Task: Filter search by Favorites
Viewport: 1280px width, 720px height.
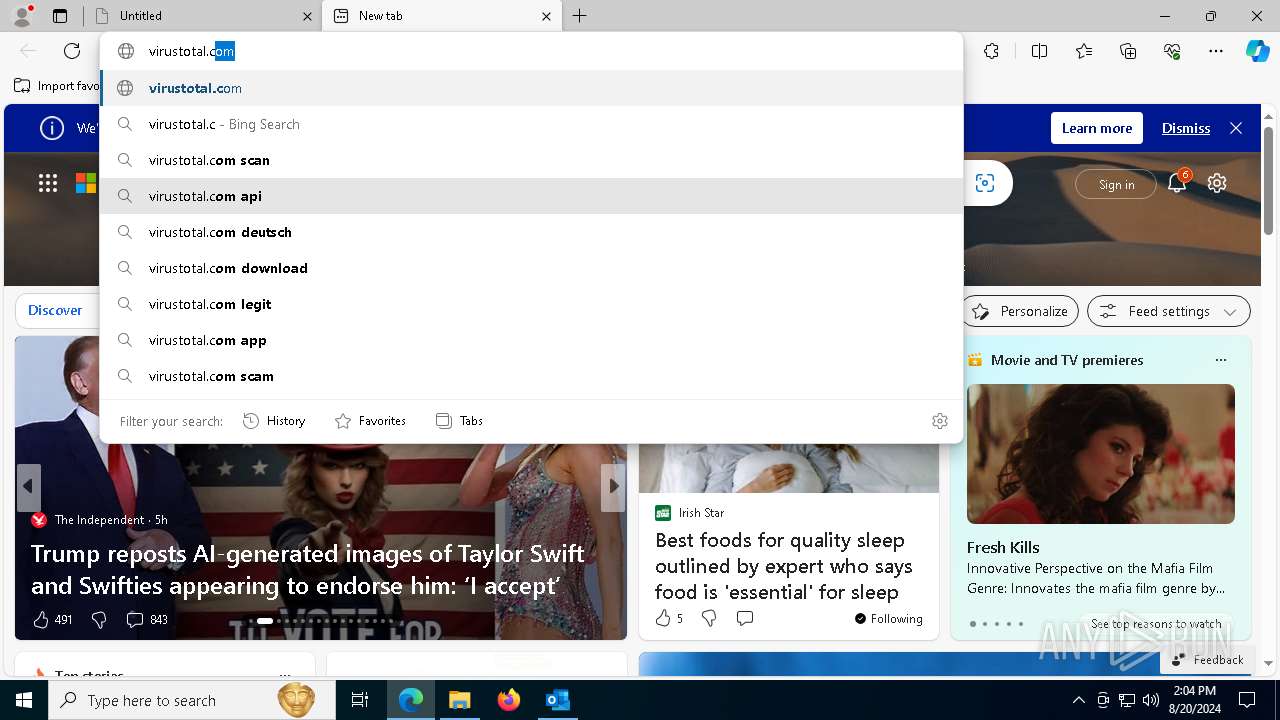Action: (370, 421)
